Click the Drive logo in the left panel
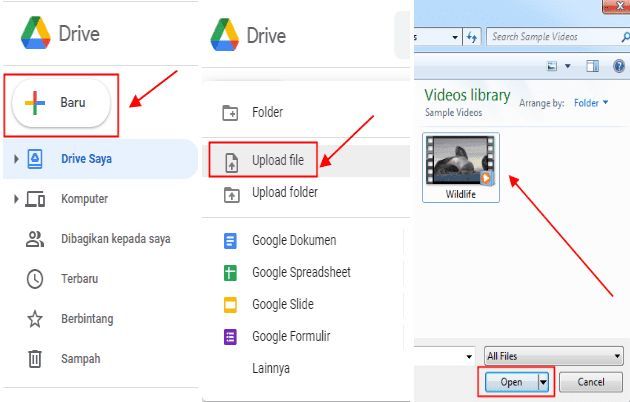The width and height of the screenshot is (630, 402). (x=36, y=33)
